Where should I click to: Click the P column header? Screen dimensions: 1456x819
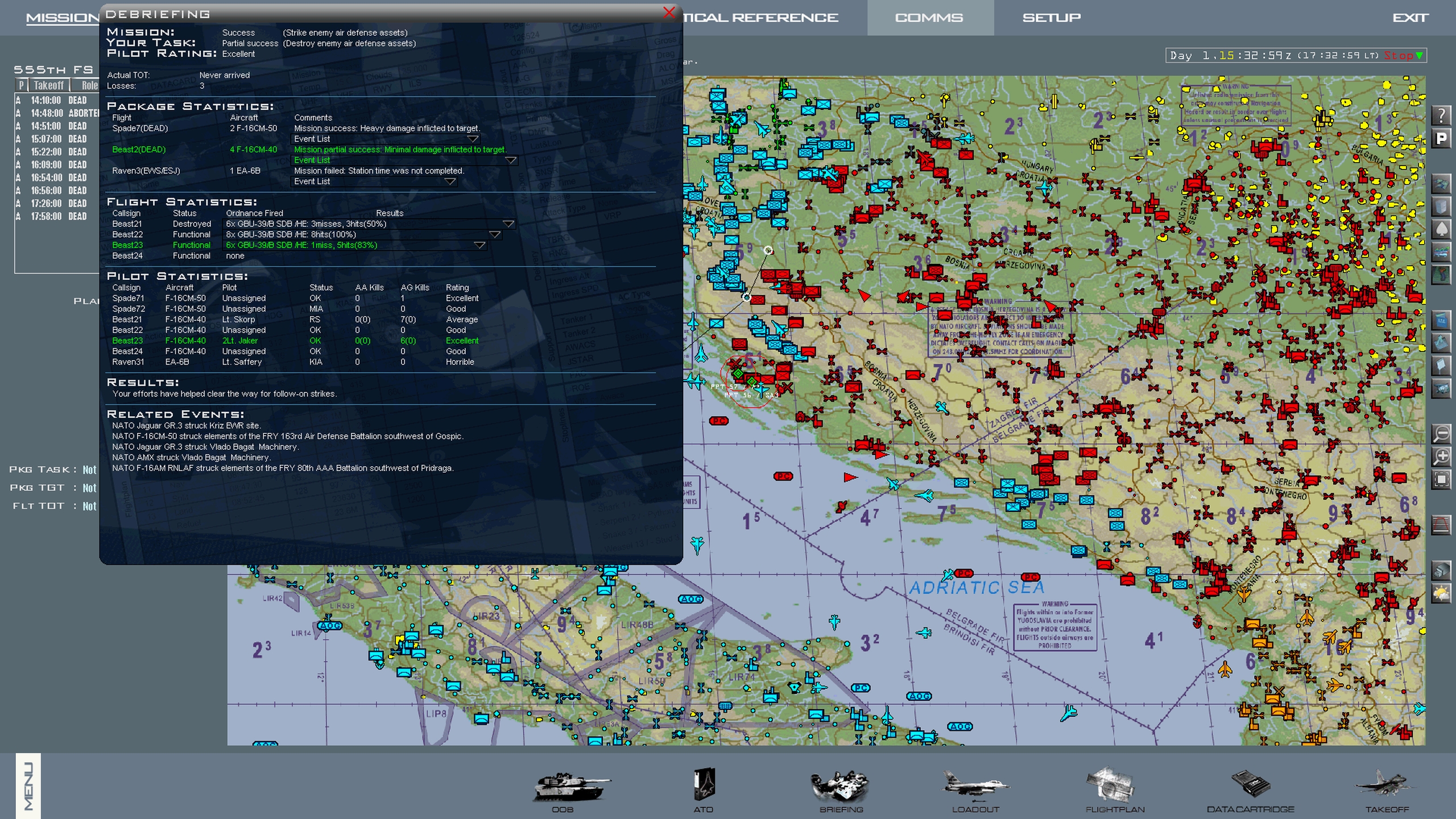(21, 85)
